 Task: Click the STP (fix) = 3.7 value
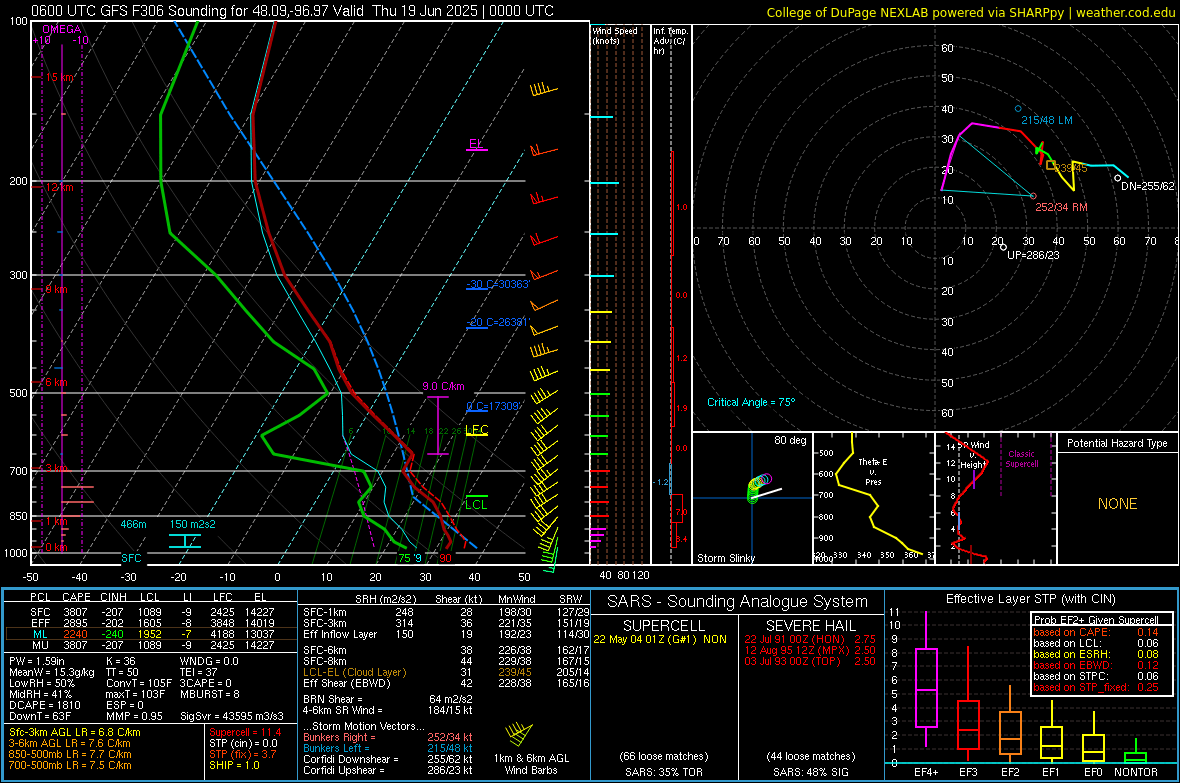point(243,754)
